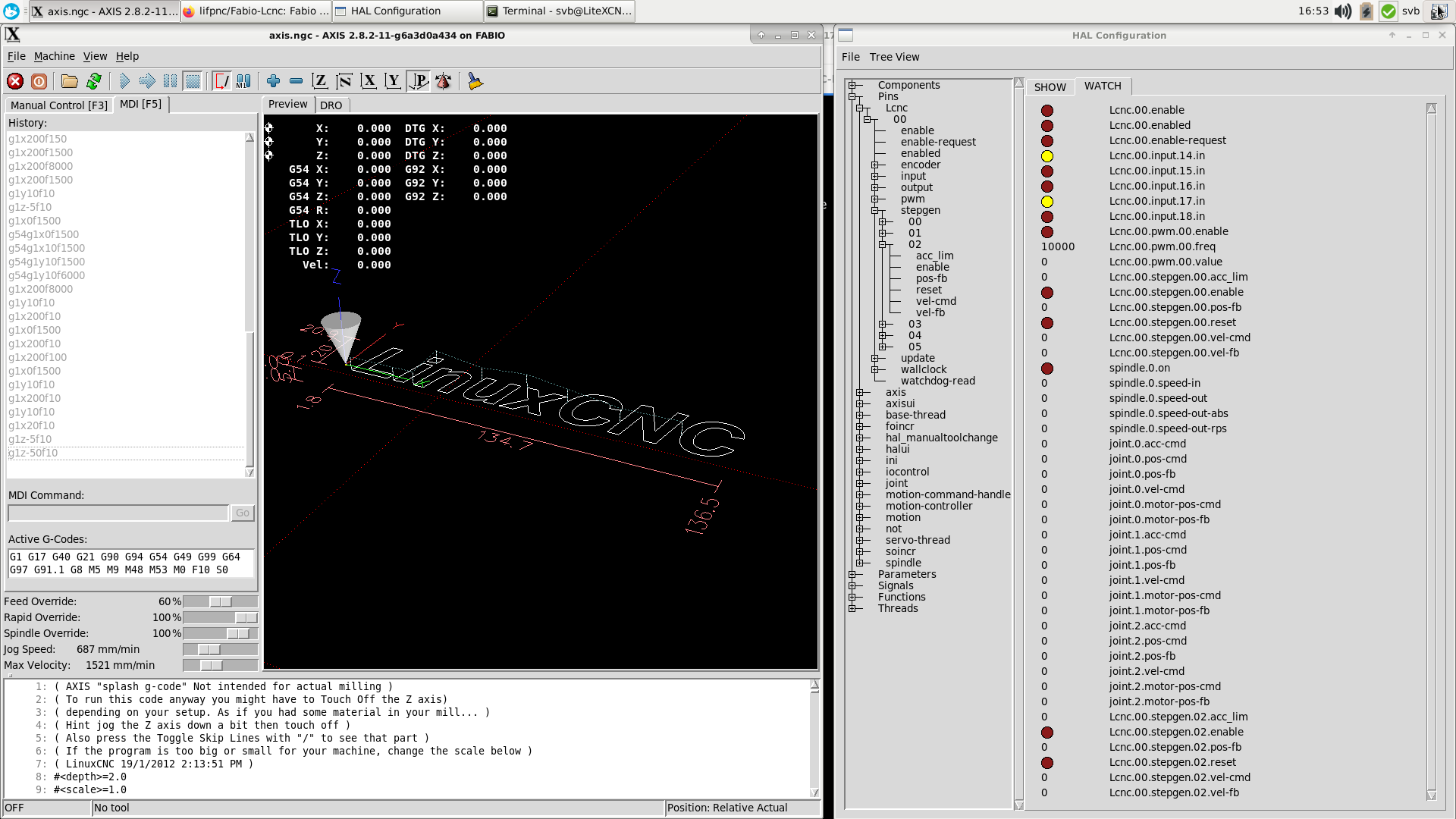Image resolution: width=1456 pixels, height=819 pixels.
Task: Click the MDI Command input field
Action: (x=118, y=513)
